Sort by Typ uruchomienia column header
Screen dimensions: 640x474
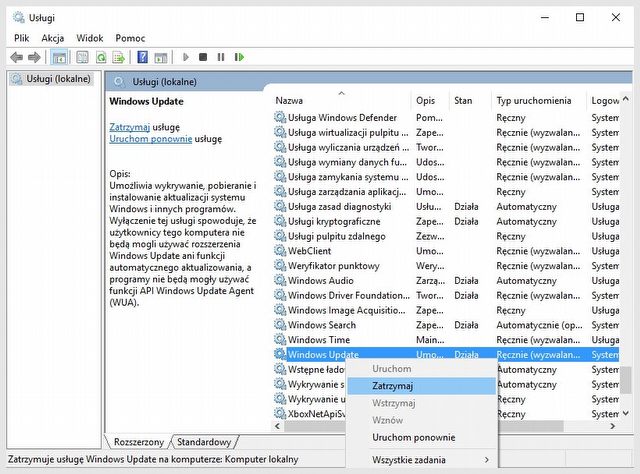pos(540,100)
